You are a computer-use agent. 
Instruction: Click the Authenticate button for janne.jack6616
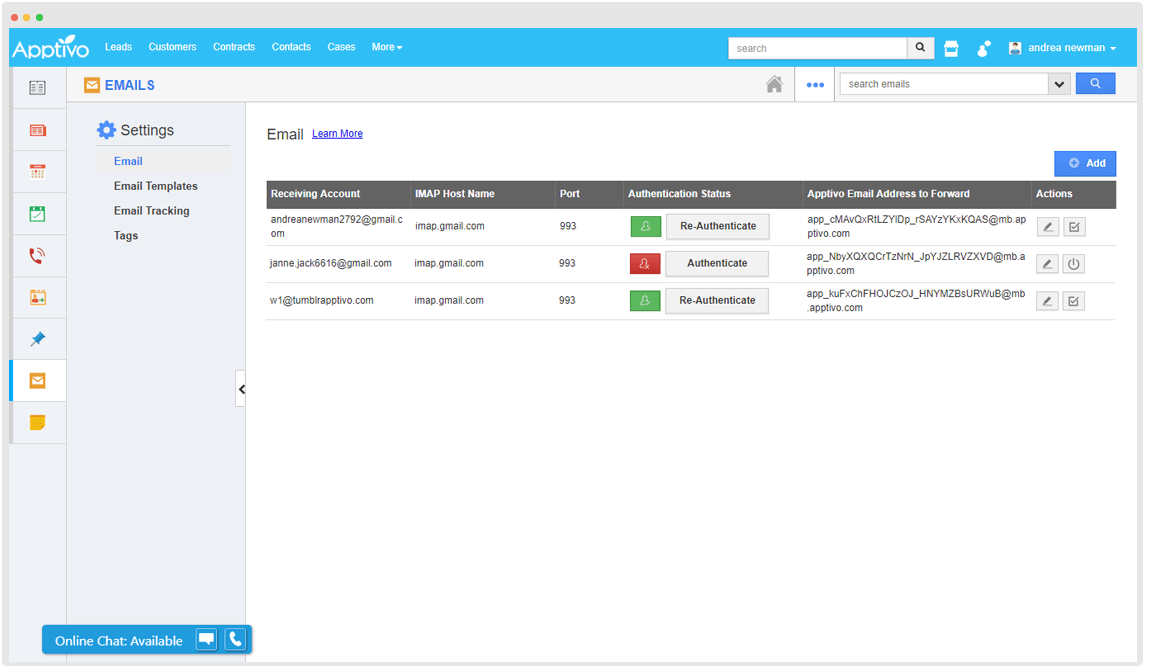[717, 264]
